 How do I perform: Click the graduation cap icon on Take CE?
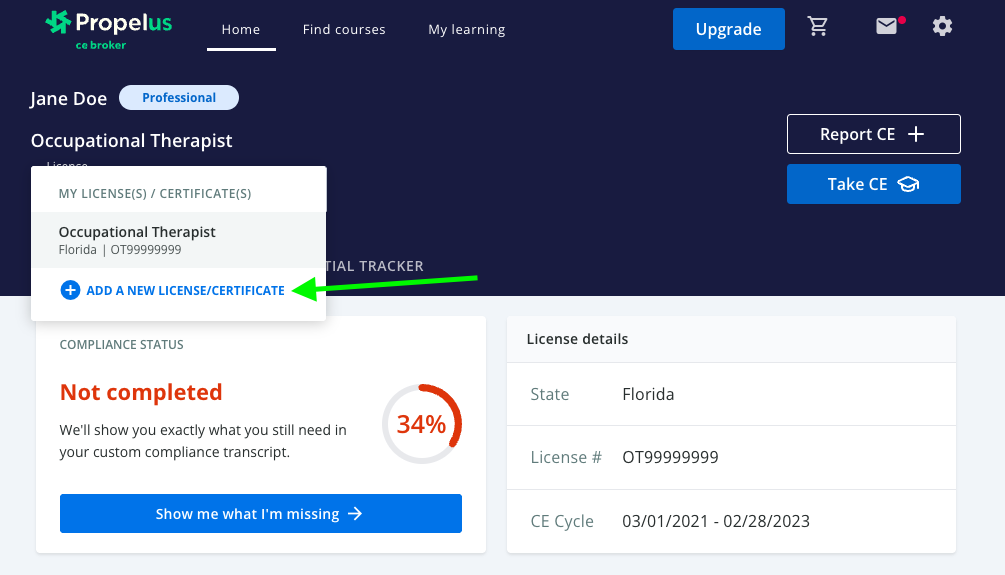coord(908,184)
